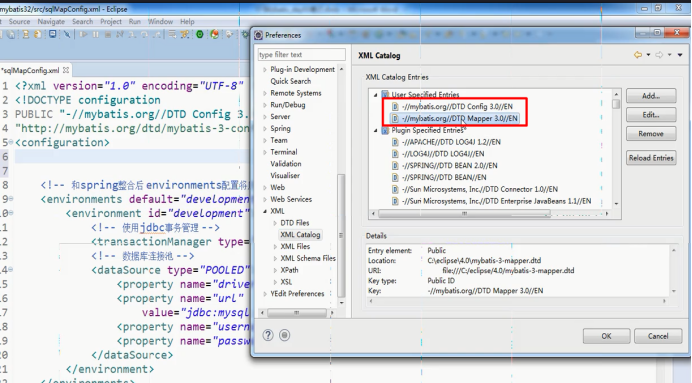Collapse the XML preference node

[x=265, y=211]
